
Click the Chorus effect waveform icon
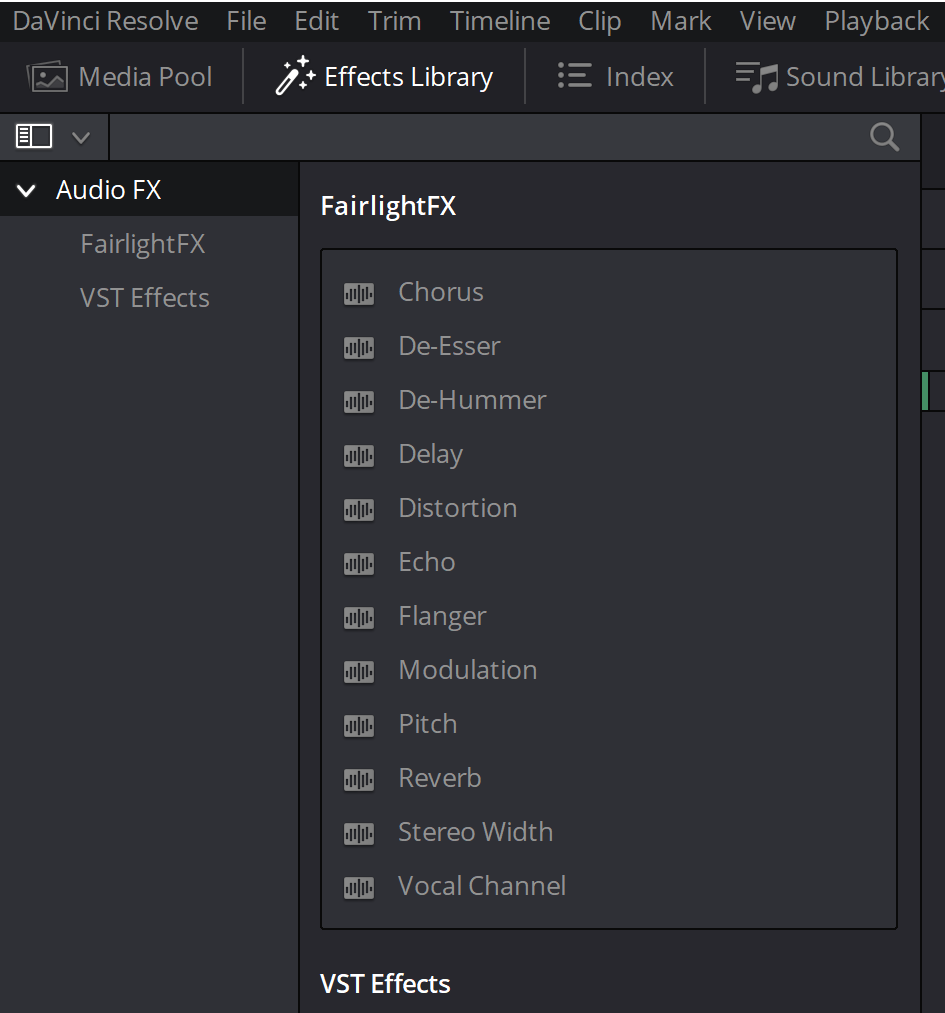click(x=358, y=294)
